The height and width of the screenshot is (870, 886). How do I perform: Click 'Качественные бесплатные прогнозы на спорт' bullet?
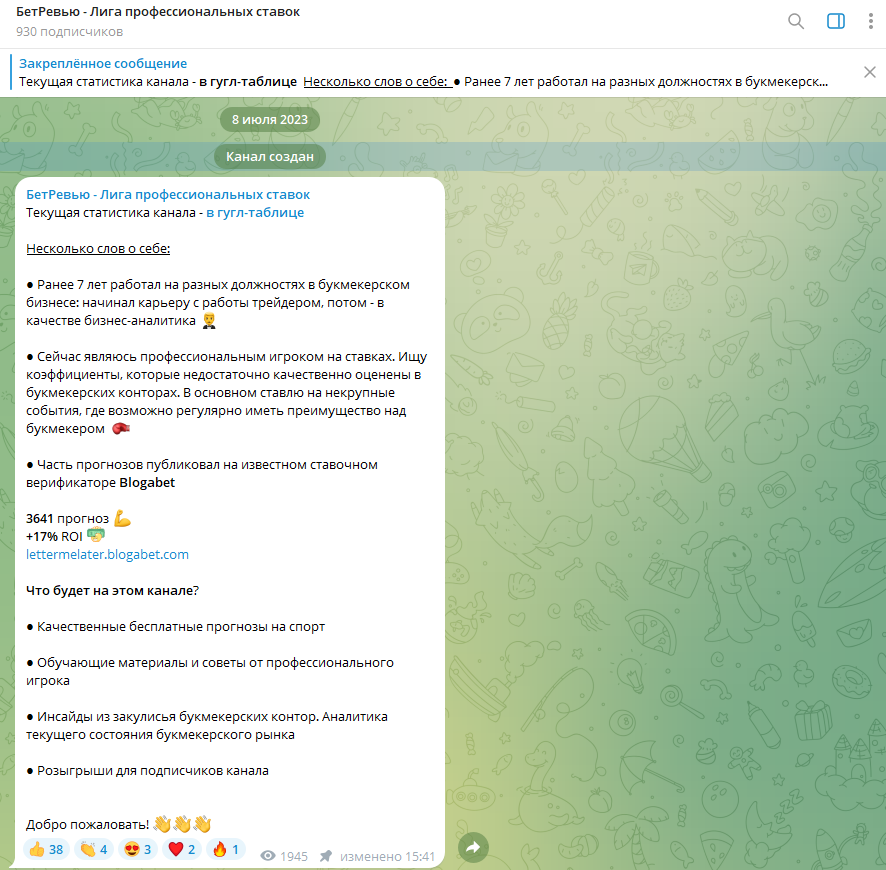point(181,627)
